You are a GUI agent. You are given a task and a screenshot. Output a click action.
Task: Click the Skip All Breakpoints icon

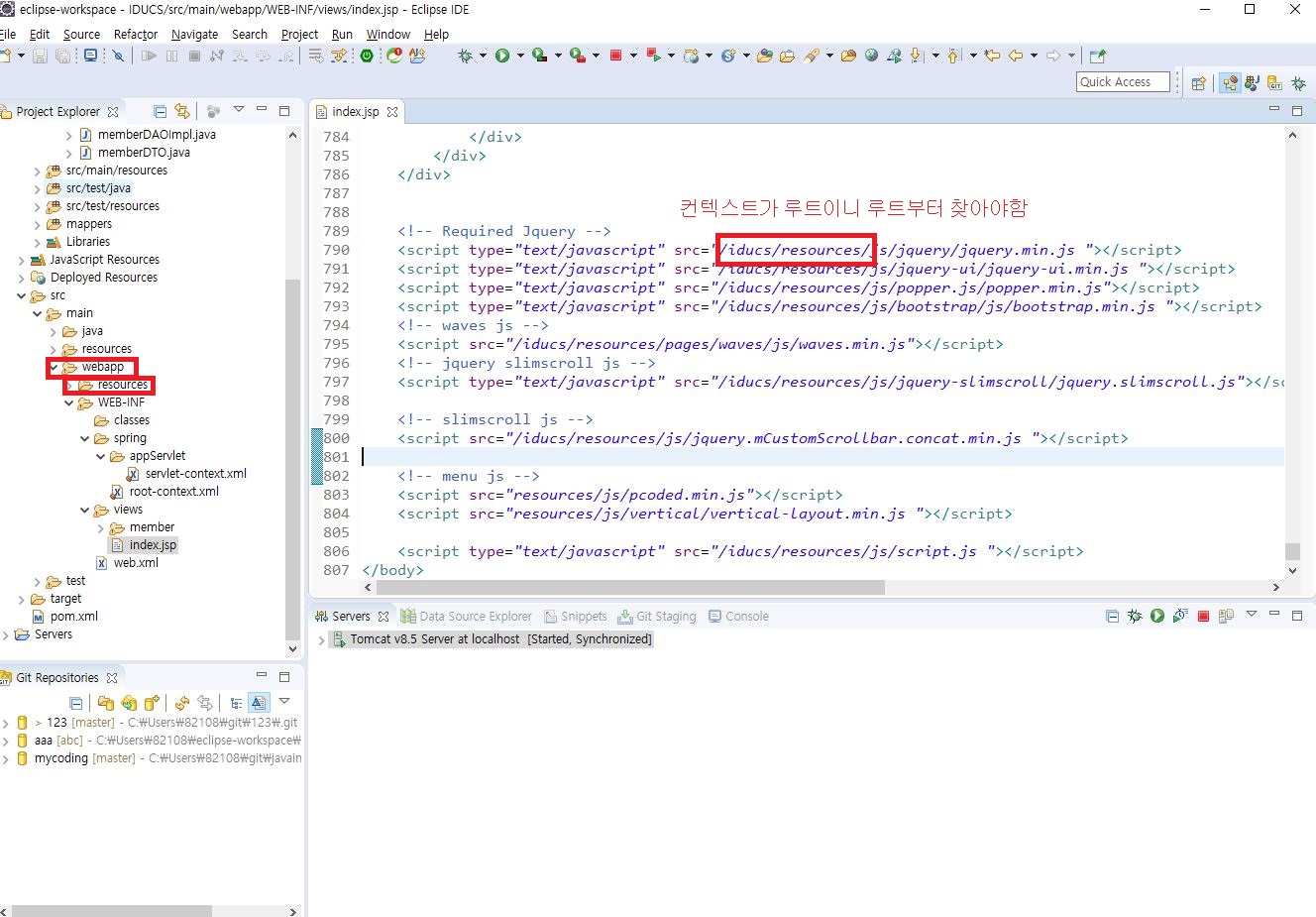118,57
